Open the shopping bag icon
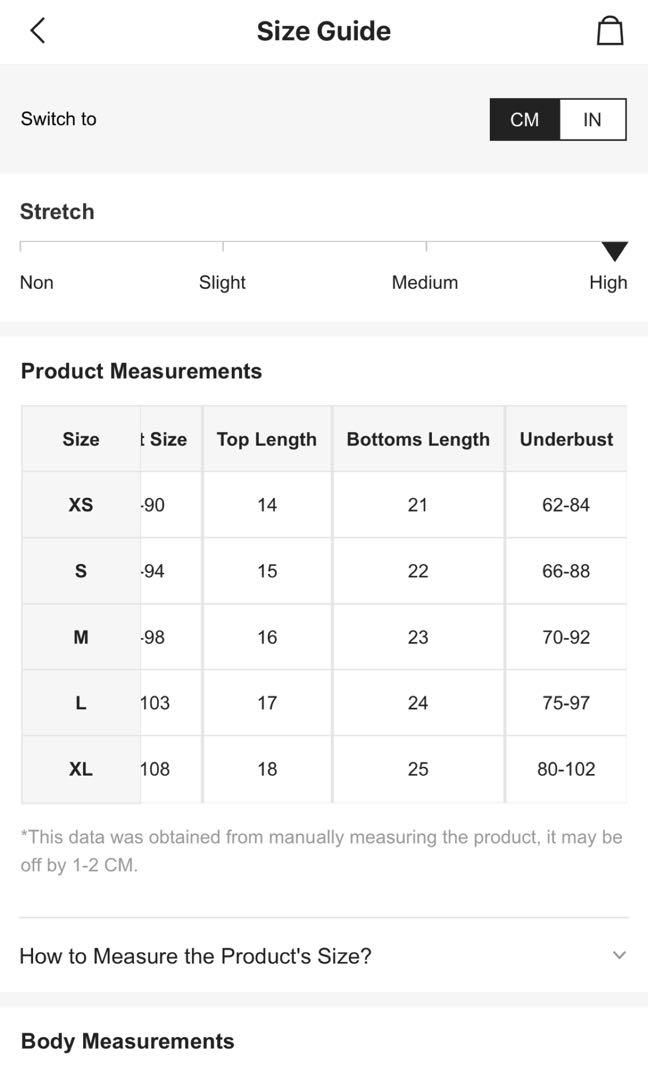Viewport: 648px width, 1080px height. click(610, 31)
